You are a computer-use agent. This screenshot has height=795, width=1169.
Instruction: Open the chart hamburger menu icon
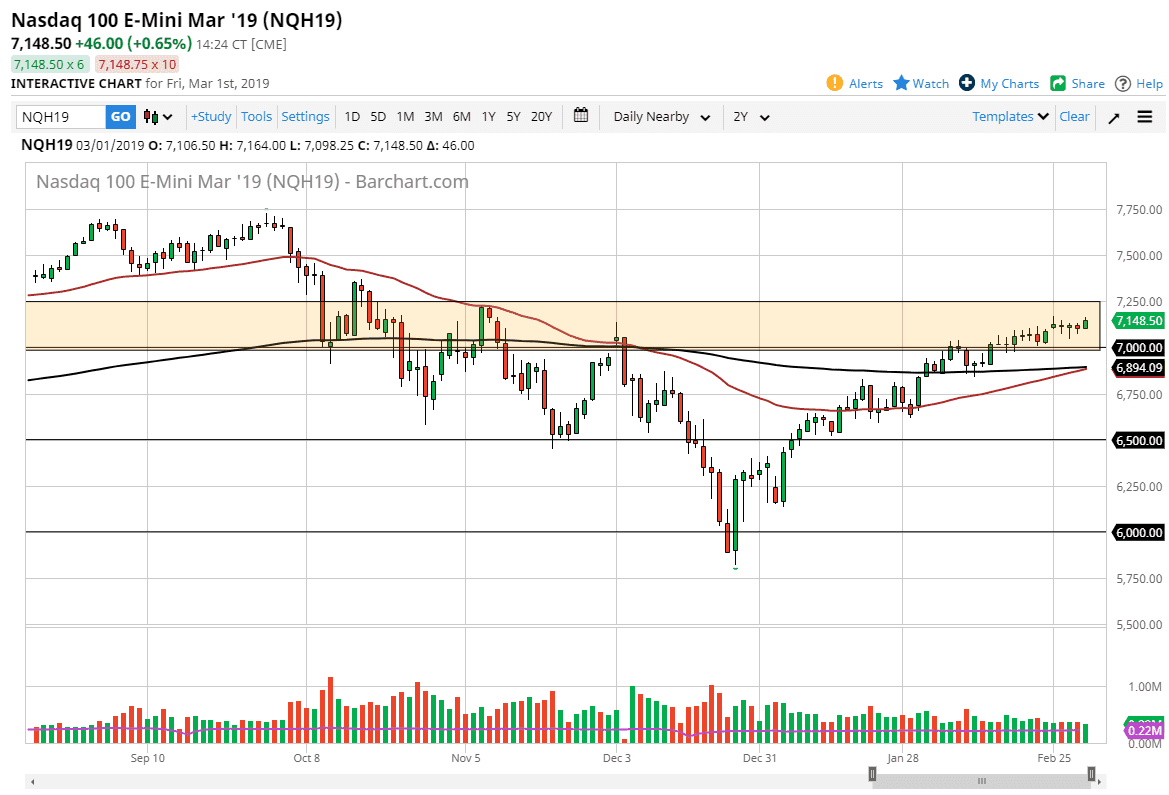[1145, 117]
